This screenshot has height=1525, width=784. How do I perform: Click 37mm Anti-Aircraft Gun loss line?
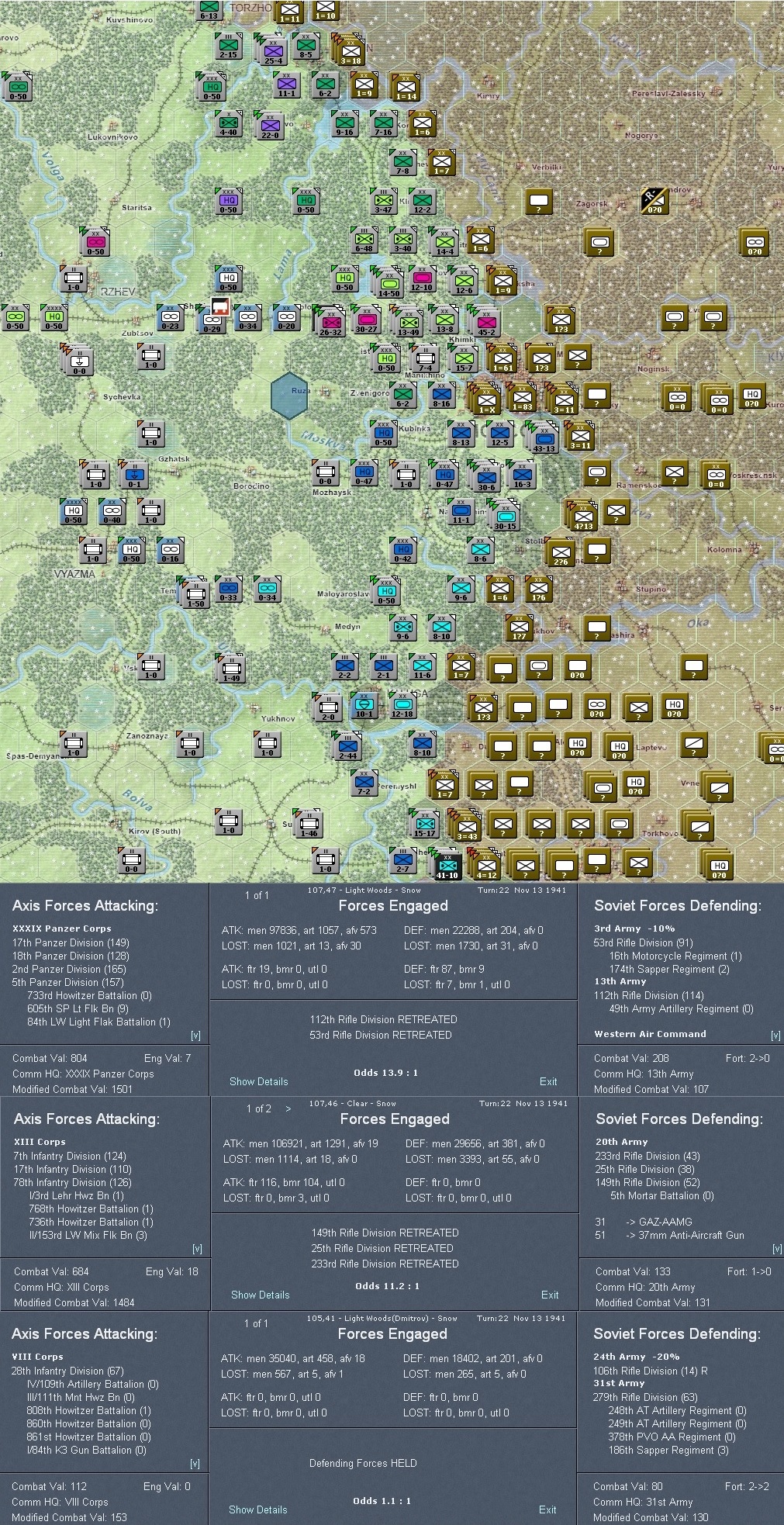[670, 1235]
